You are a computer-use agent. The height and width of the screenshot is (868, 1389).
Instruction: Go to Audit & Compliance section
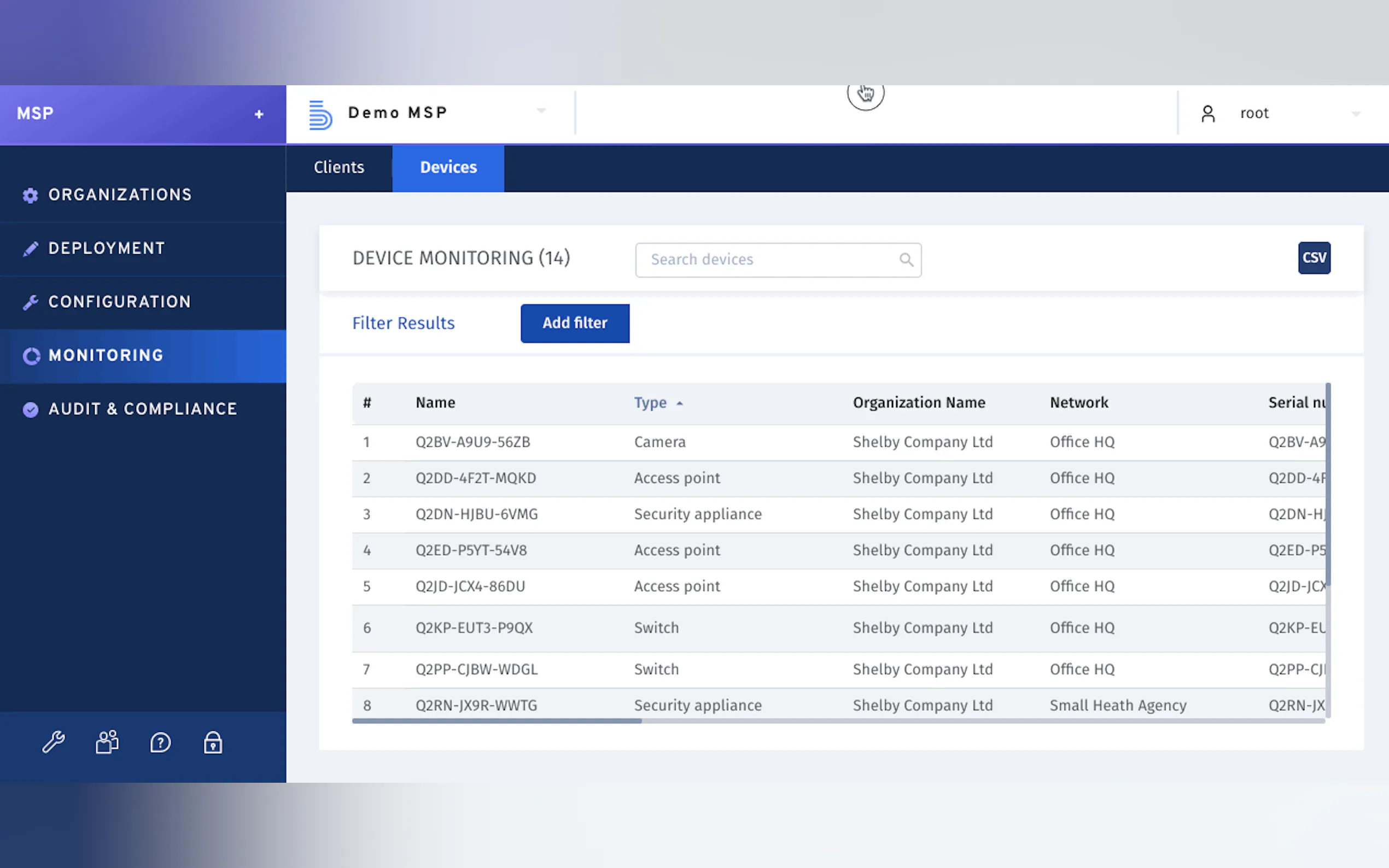point(142,409)
